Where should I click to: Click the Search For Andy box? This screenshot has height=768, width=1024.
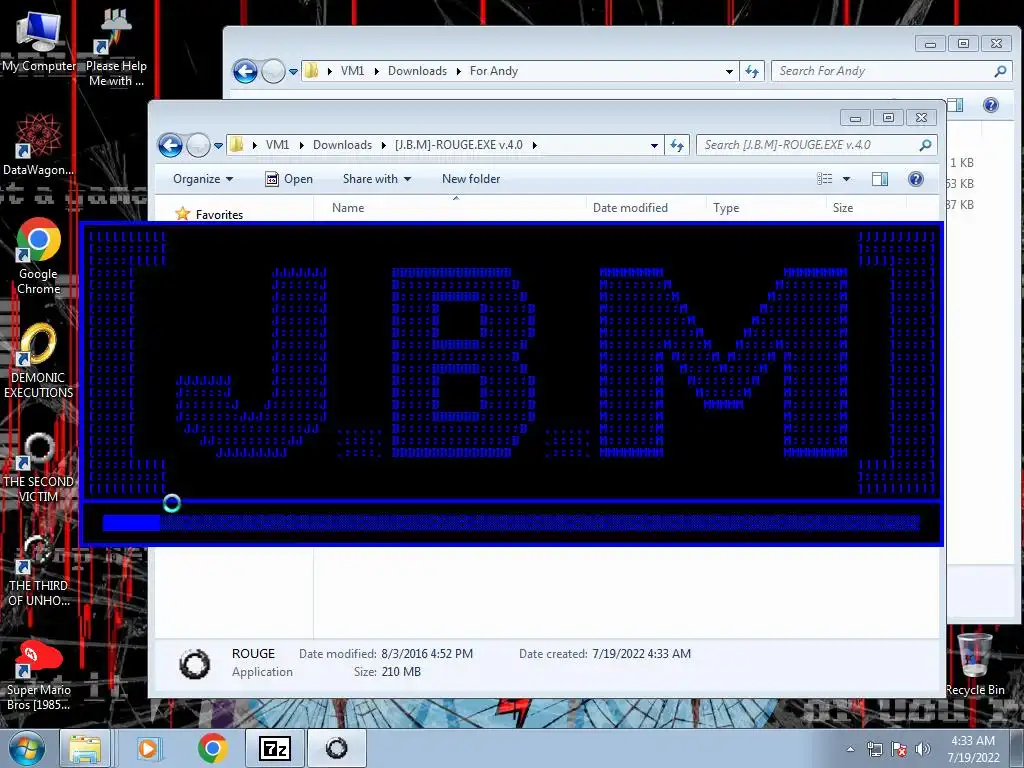tap(892, 71)
